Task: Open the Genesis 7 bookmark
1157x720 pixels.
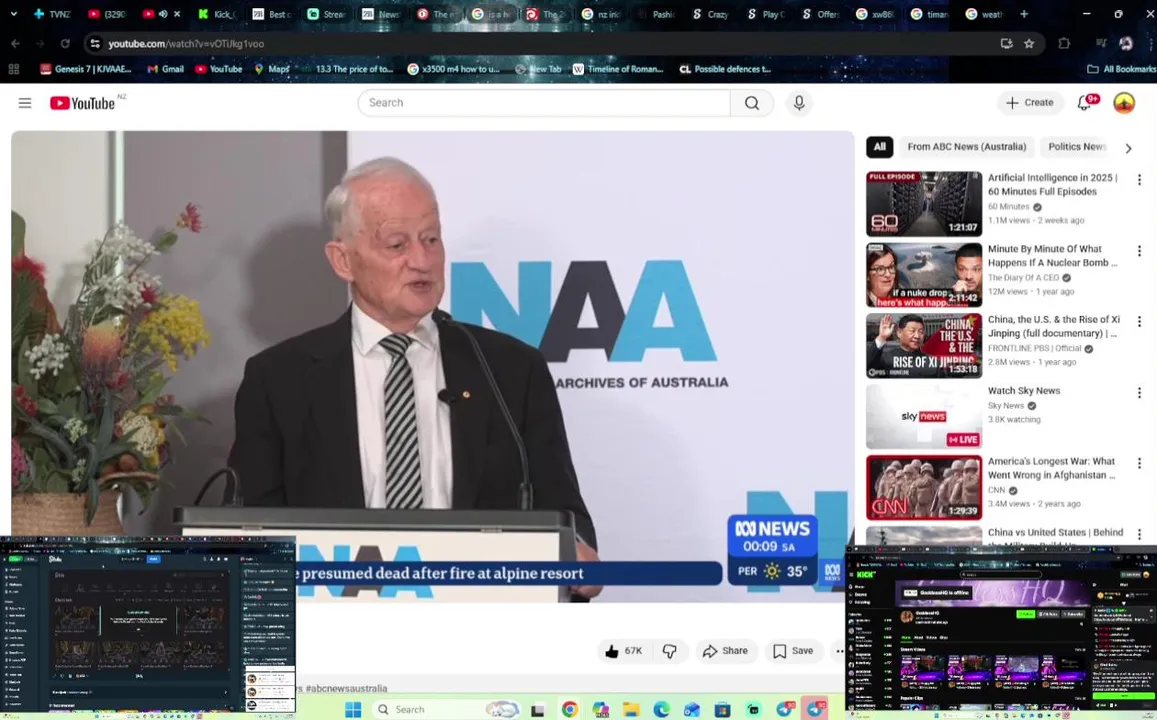Action: (86, 69)
